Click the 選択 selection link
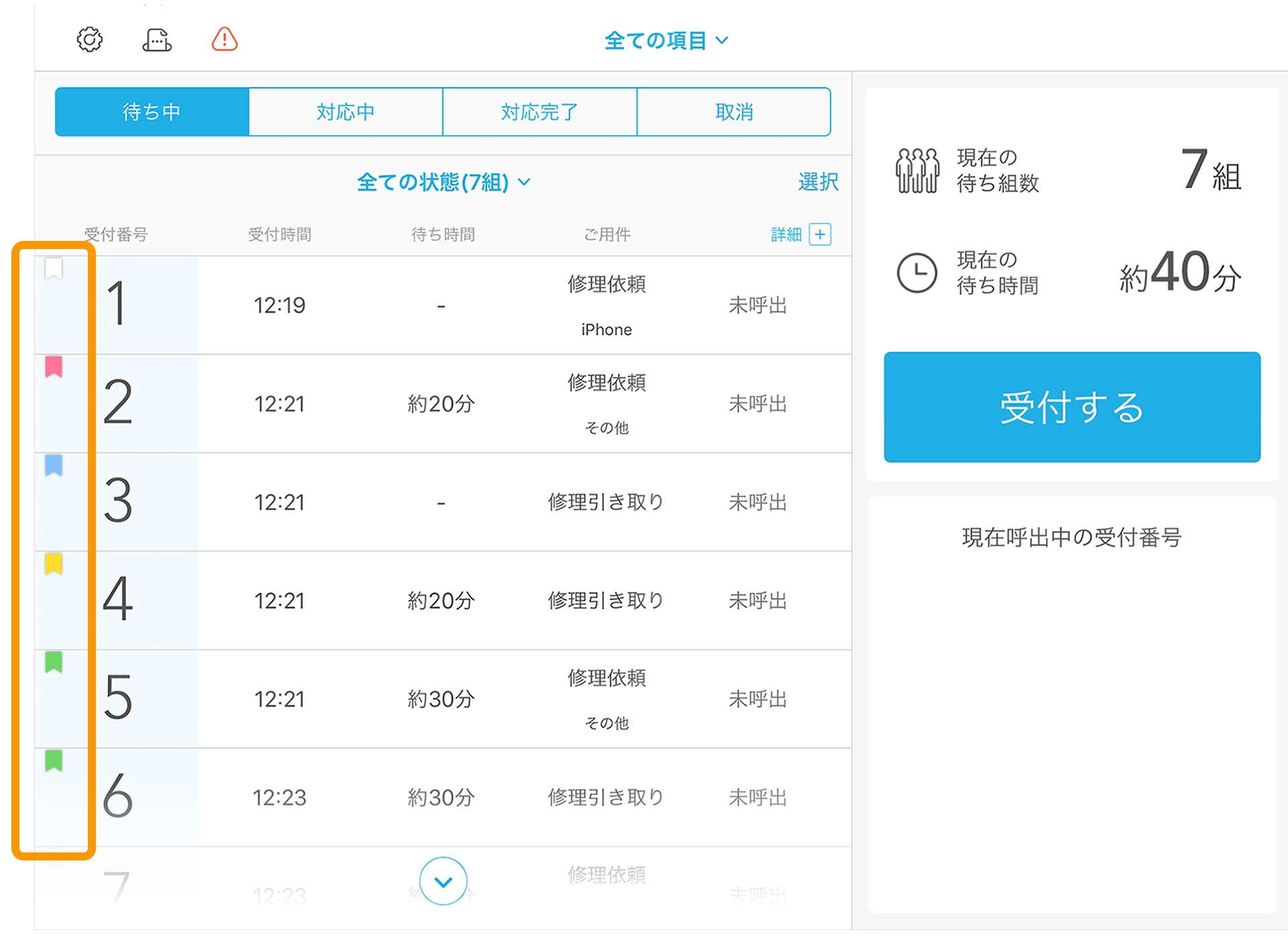The height and width of the screenshot is (941, 1288). (818, 182)
